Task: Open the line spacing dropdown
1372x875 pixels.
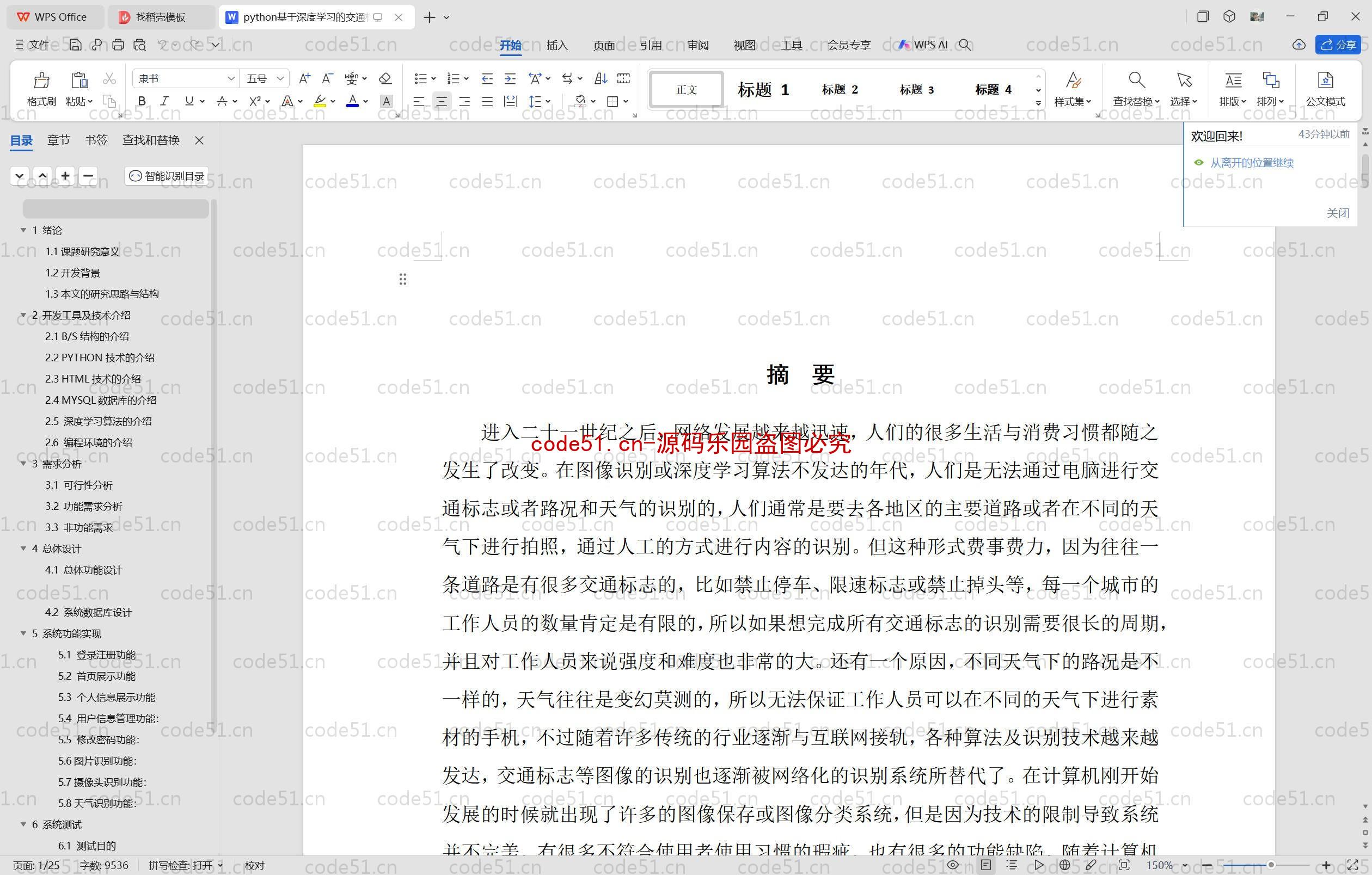Action: pos(548,101)
